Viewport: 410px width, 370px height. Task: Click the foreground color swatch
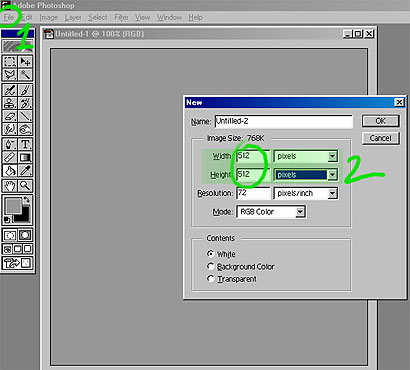(13, 206)
